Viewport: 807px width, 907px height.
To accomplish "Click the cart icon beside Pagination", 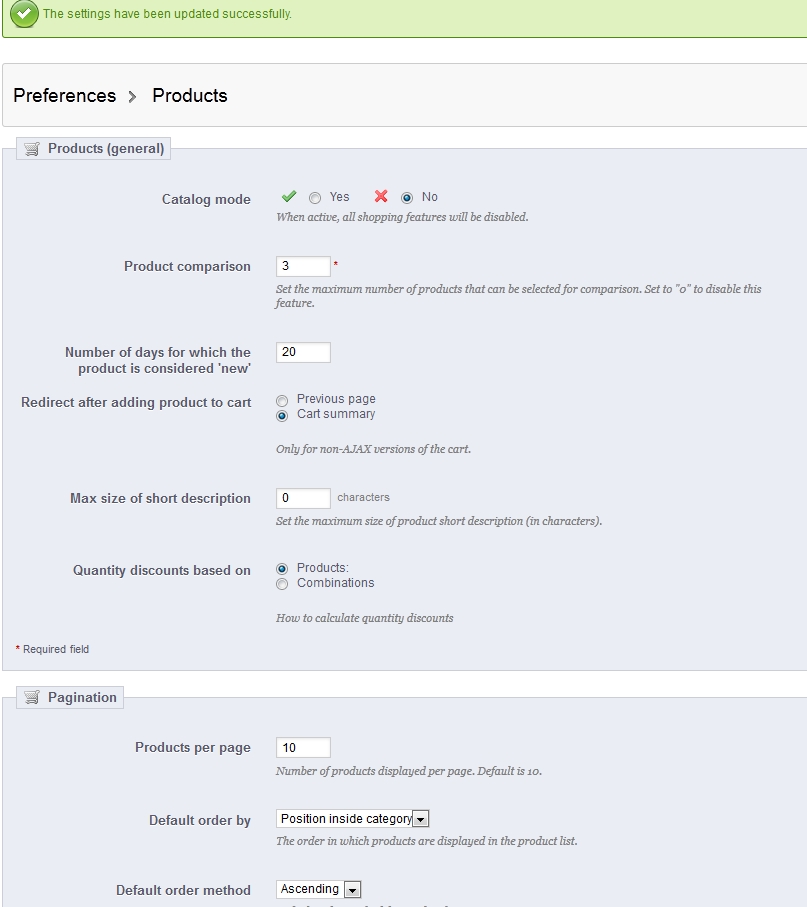I will [32, 698].
